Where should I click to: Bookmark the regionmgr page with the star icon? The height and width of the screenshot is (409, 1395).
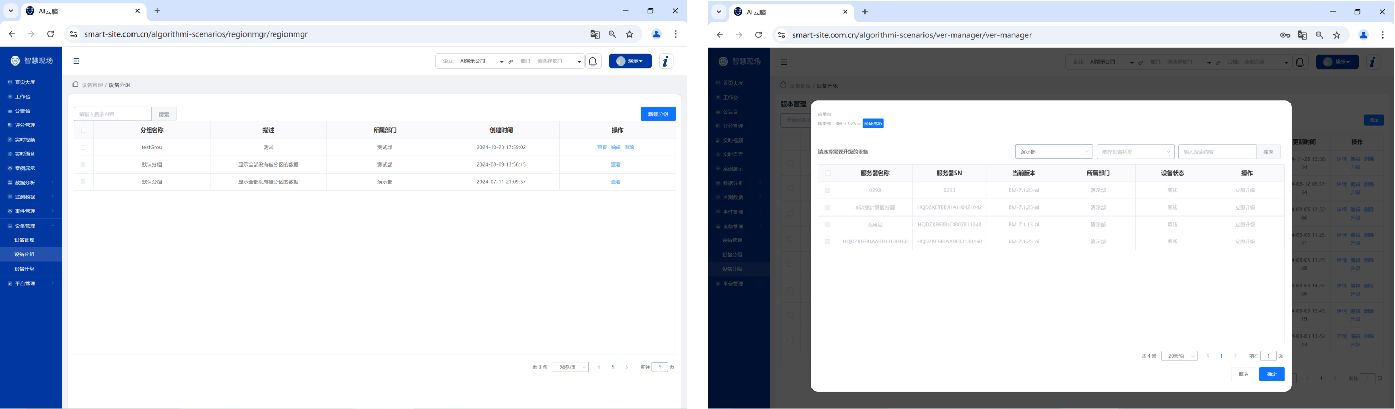pyautogui.click(x=629, y=33)
